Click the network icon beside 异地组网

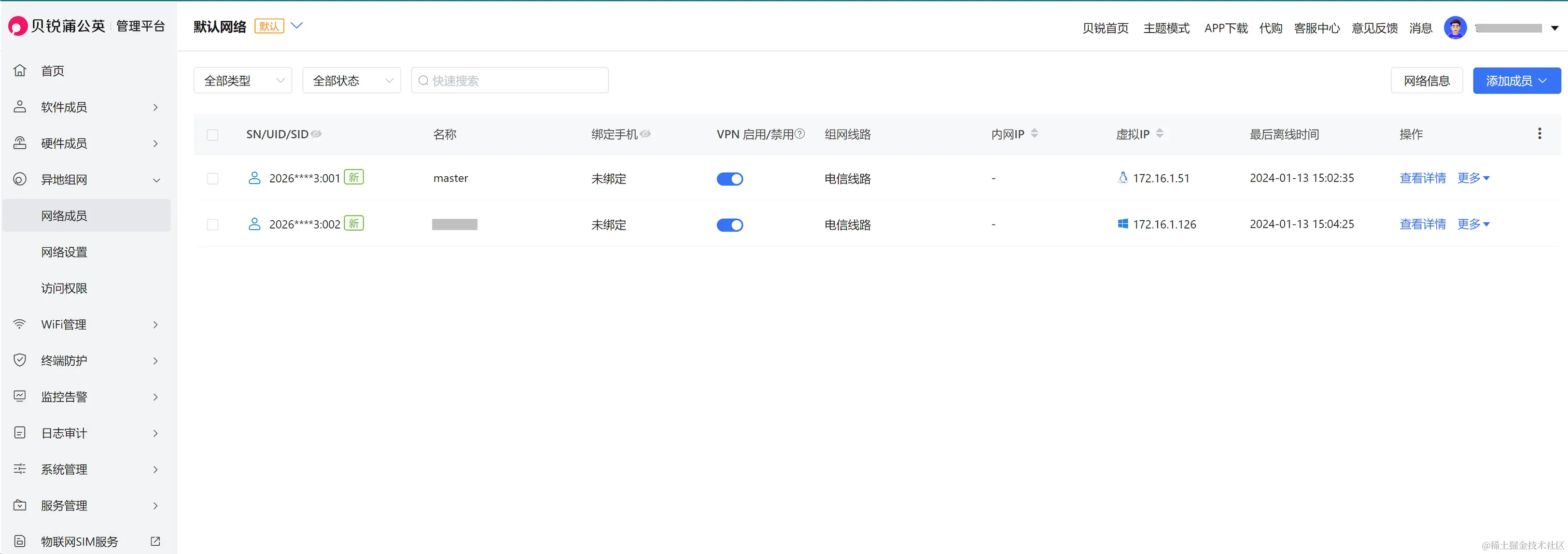(20, 179)
